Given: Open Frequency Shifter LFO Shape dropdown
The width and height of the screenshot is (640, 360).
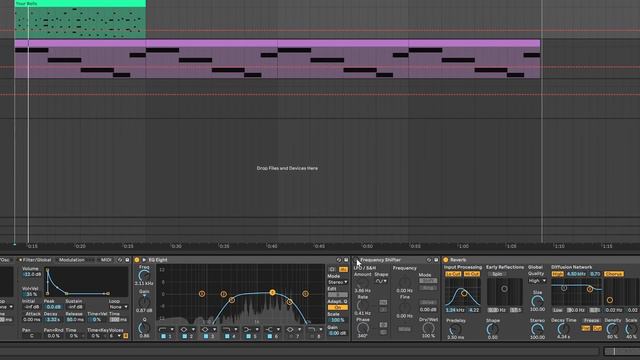Looking at the screenshot, I should point(381,281).
